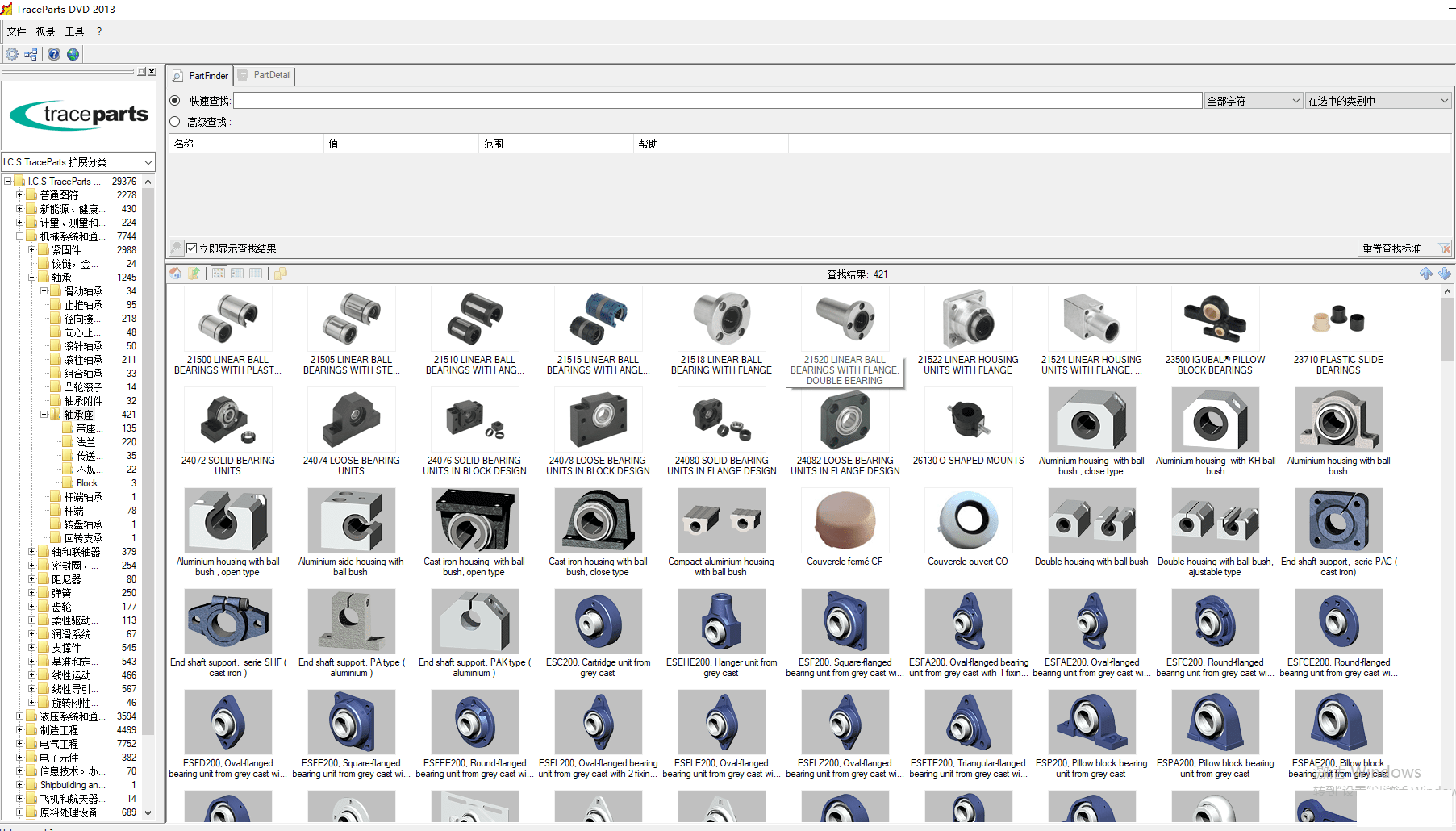
Task: Click the blue down arrow beside the result count
Action: coord(1444,274)
